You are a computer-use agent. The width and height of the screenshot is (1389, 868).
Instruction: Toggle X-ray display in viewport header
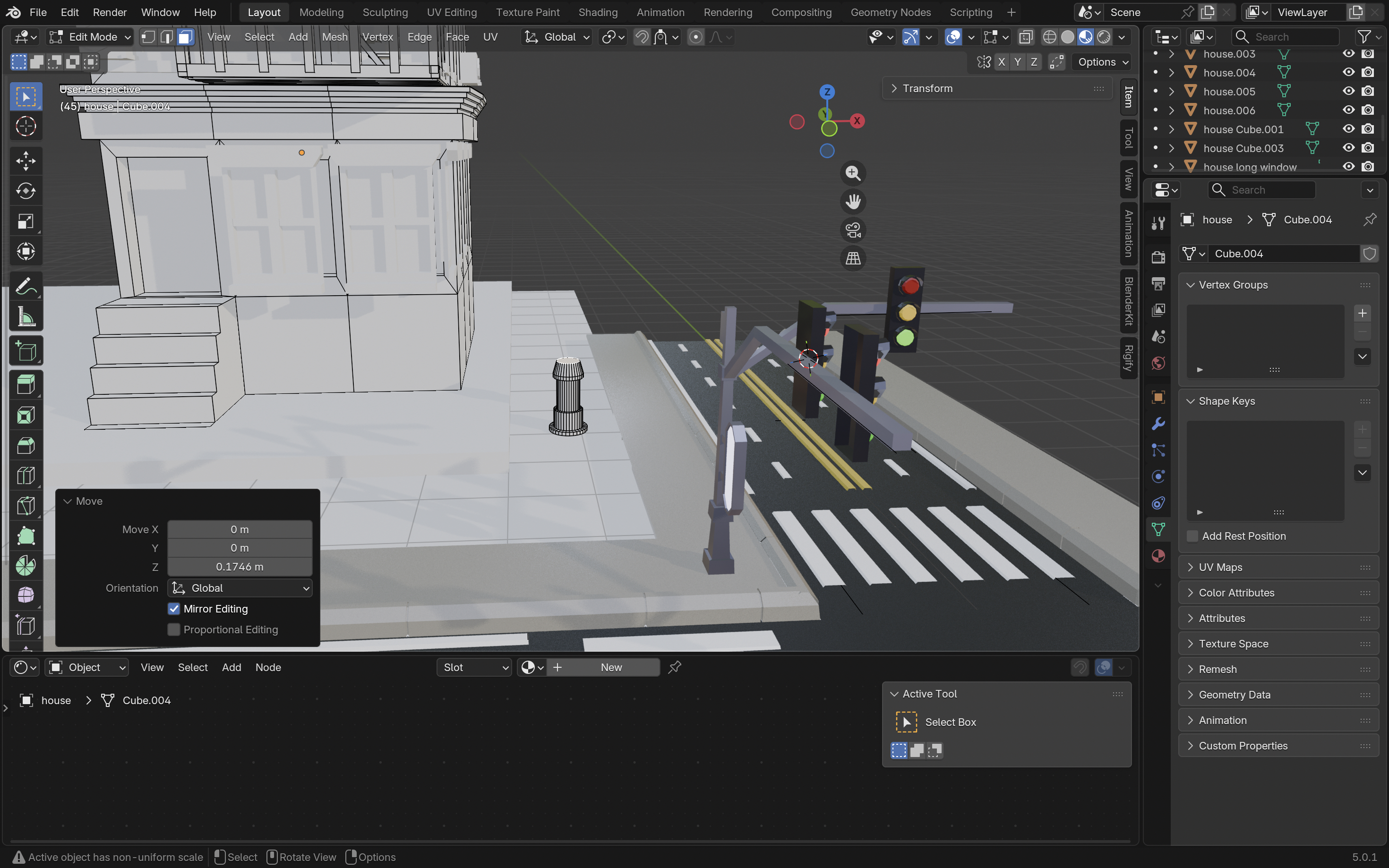click(1026, 37)
